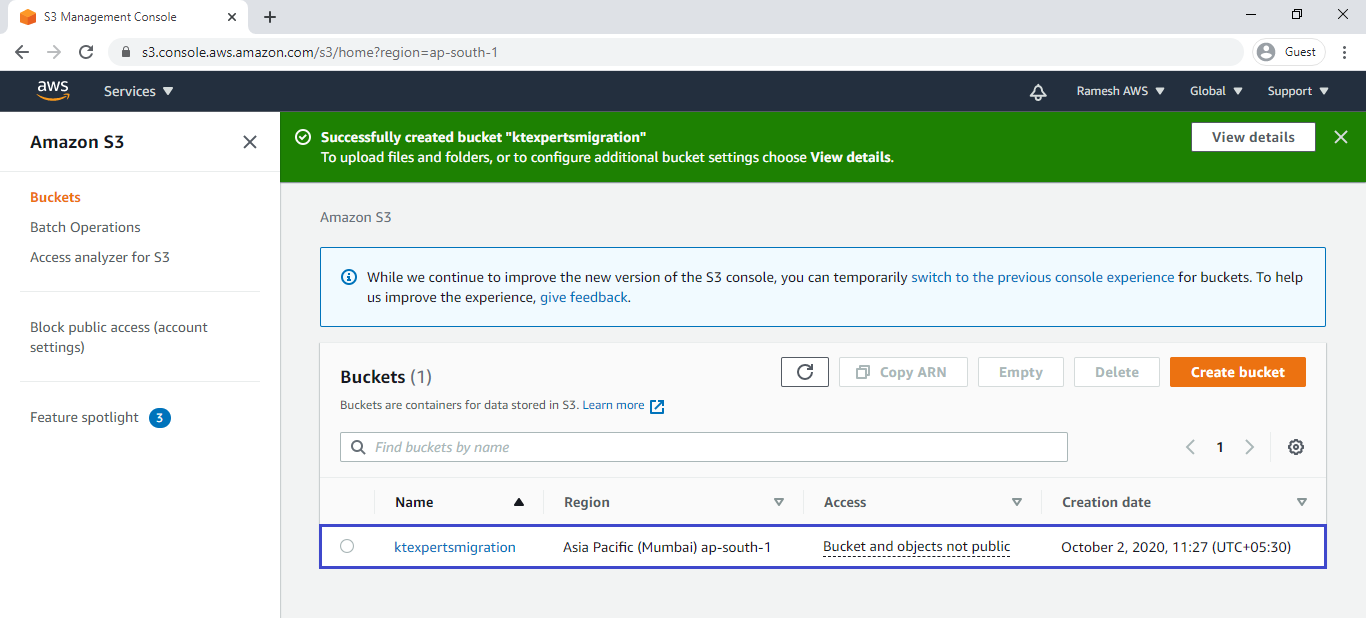
Task: Open the Guest profile menu
Action: click(x=1289, y=52)
